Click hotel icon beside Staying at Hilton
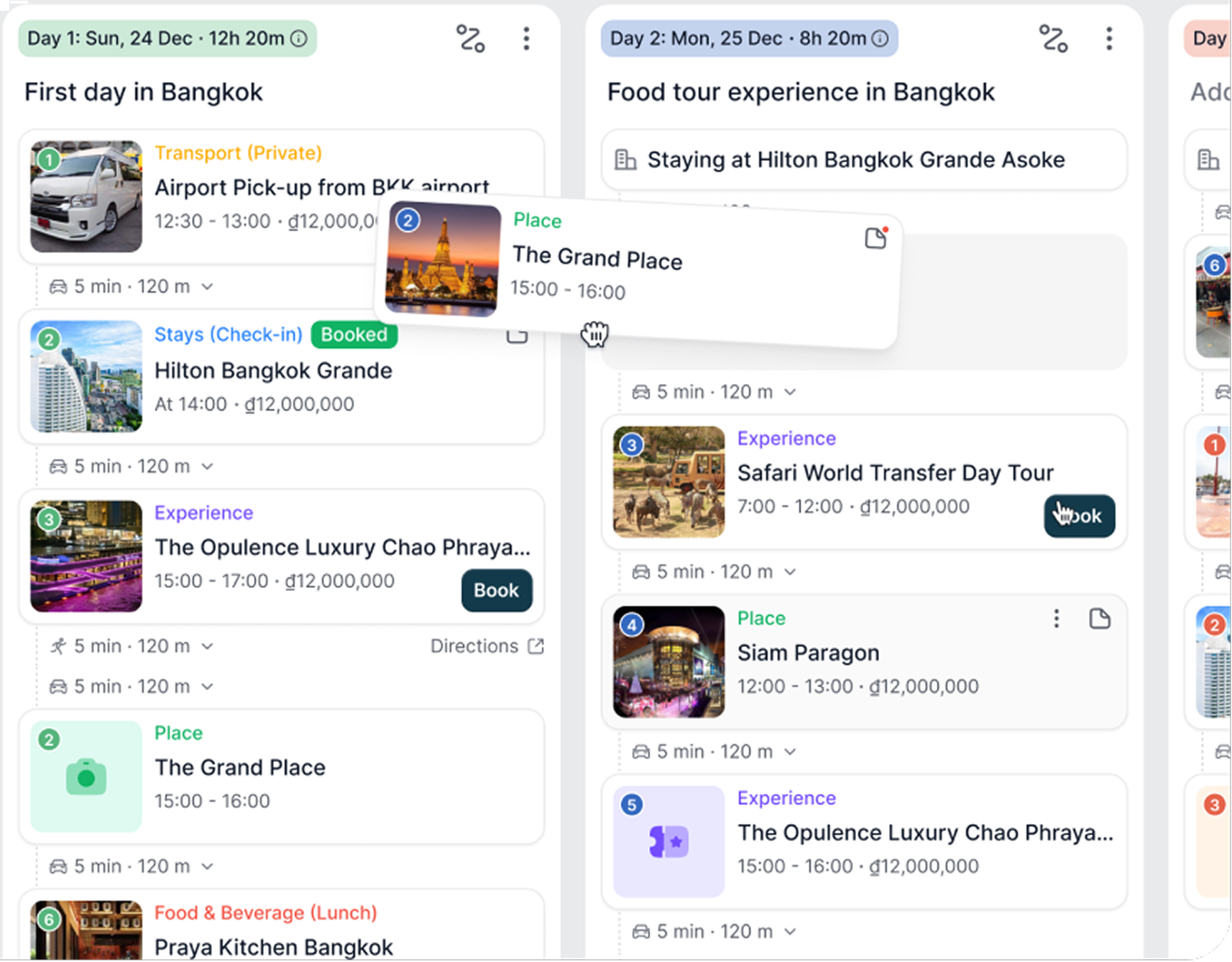1232x962 pixels. pos(625,160)
